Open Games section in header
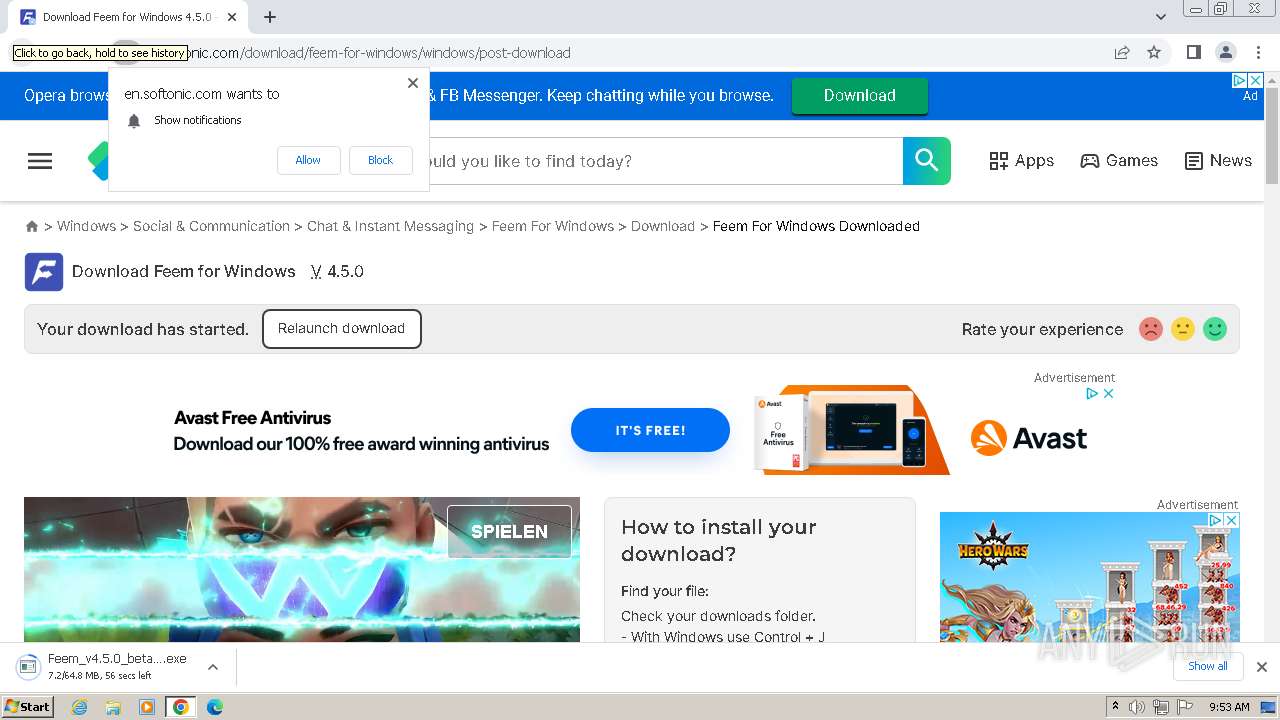Image resolution: width=1280 pixels, height=720 pixels. [x=1119, y=161]
